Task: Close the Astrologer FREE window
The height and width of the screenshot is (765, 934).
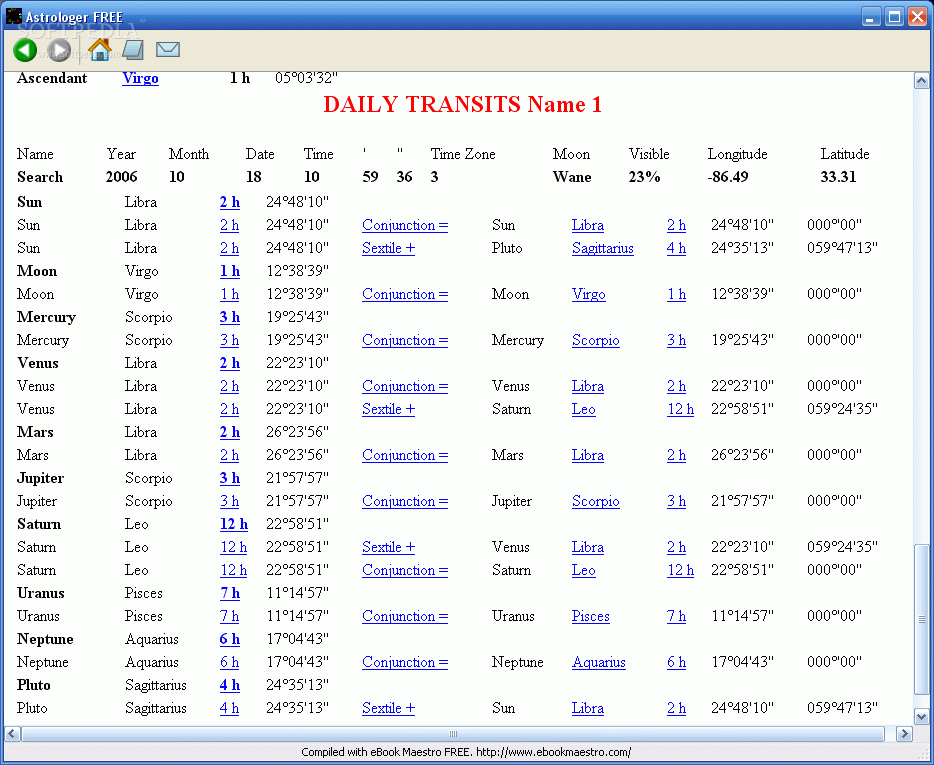Action: pos(917,17)
